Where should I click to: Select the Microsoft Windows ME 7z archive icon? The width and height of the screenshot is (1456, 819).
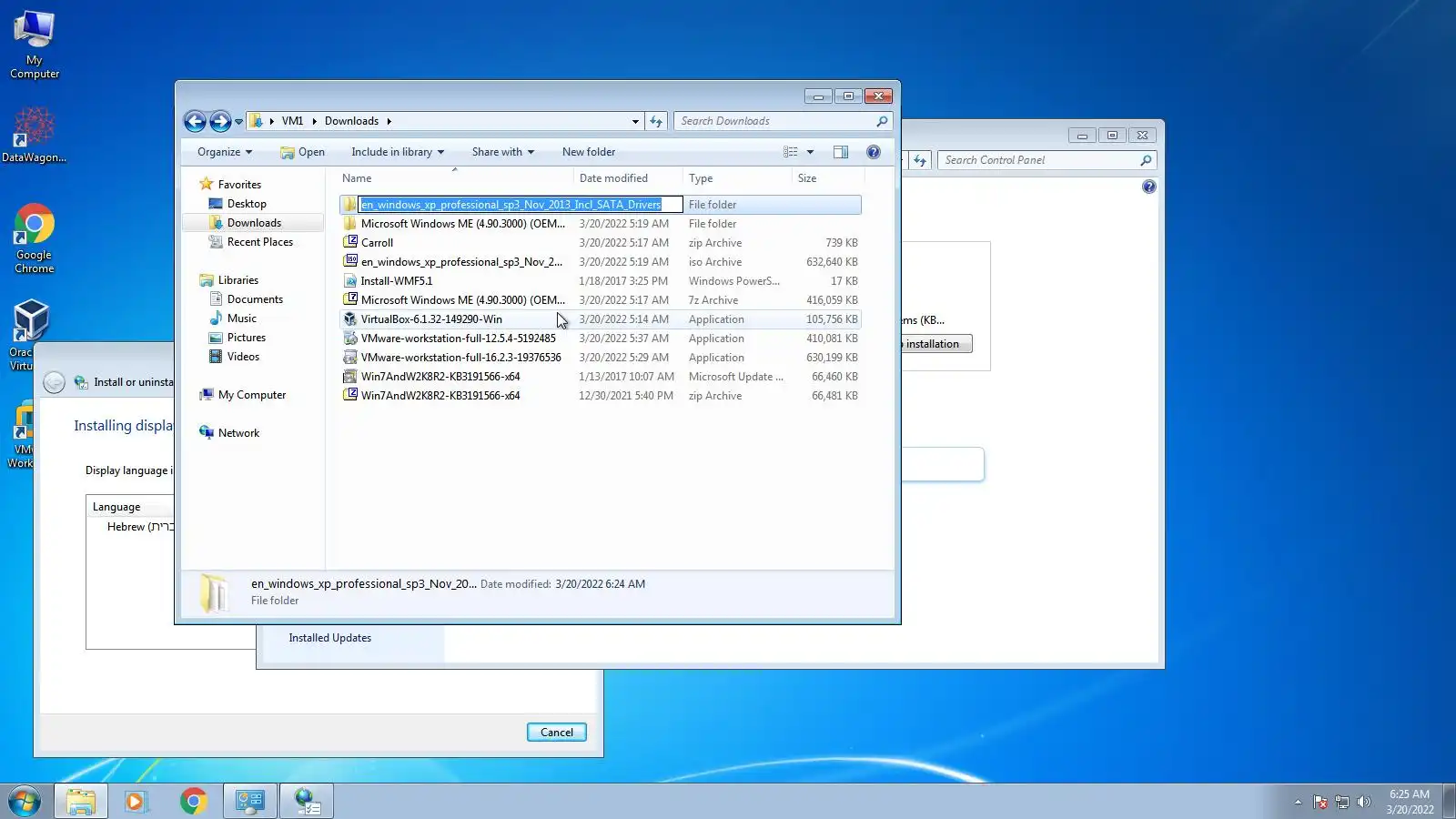(x=350, y=300)
